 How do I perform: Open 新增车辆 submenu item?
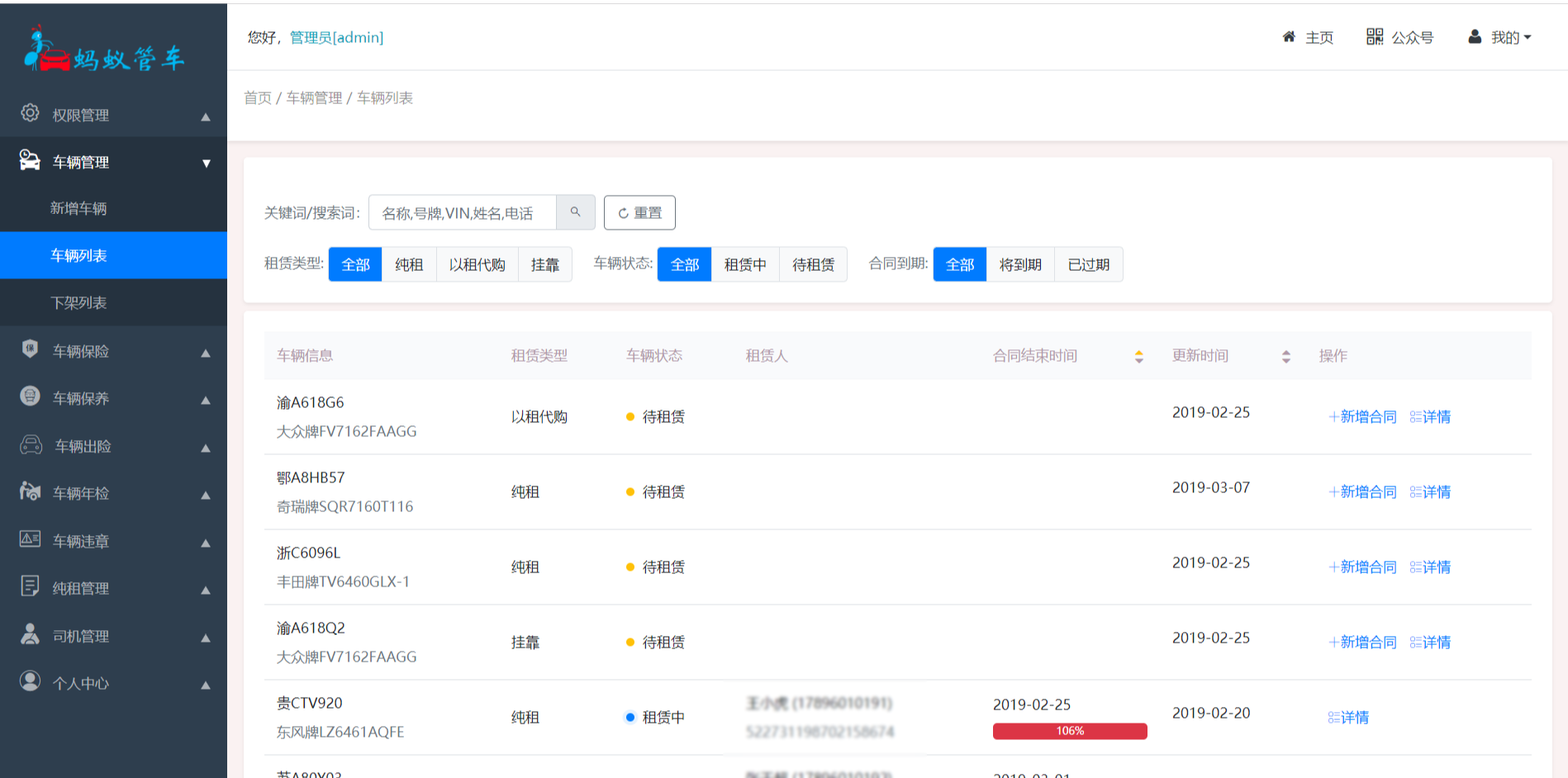(x=113, y=208)
